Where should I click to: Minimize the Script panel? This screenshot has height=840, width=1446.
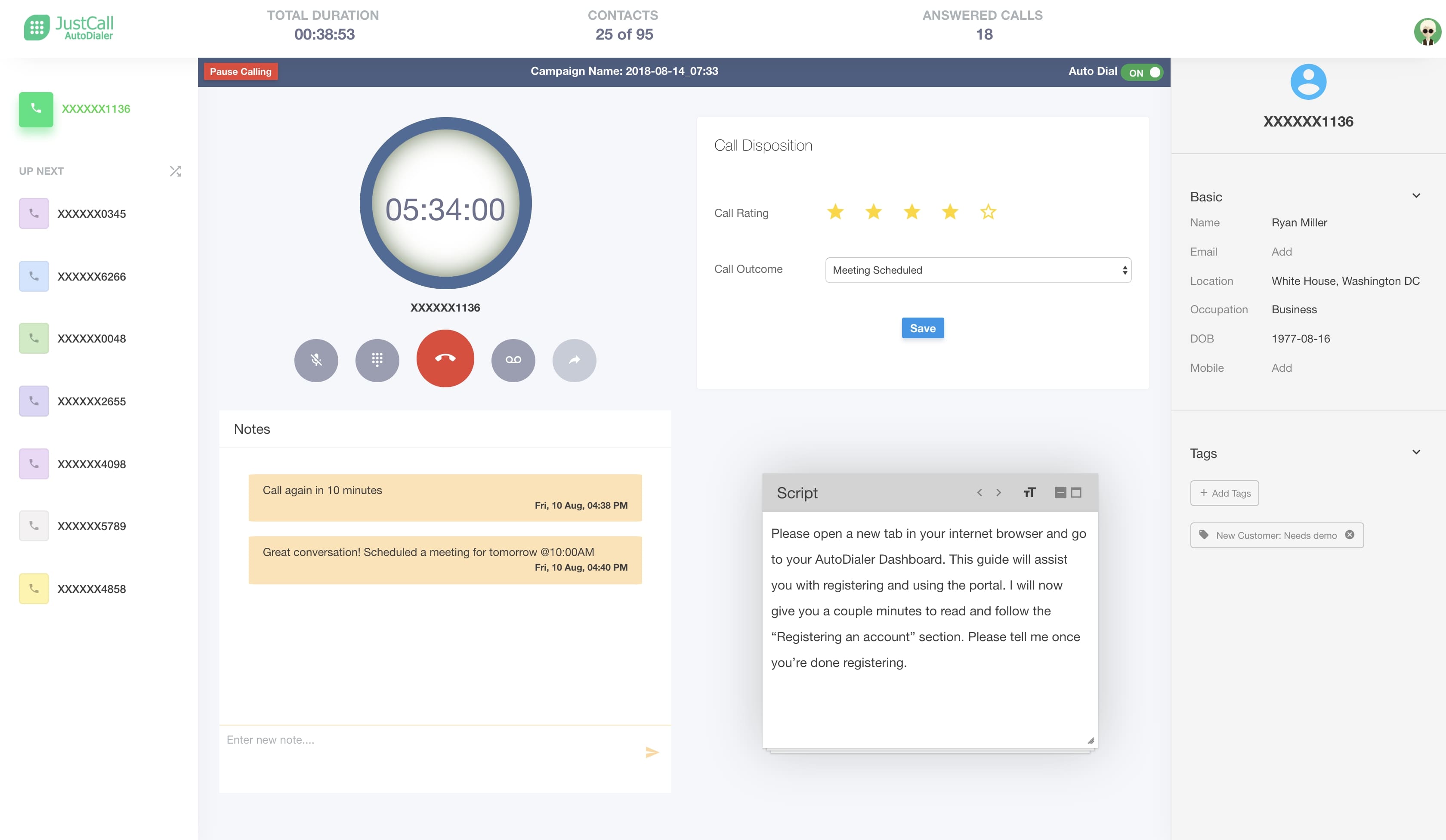click(x=1060, y=492)
